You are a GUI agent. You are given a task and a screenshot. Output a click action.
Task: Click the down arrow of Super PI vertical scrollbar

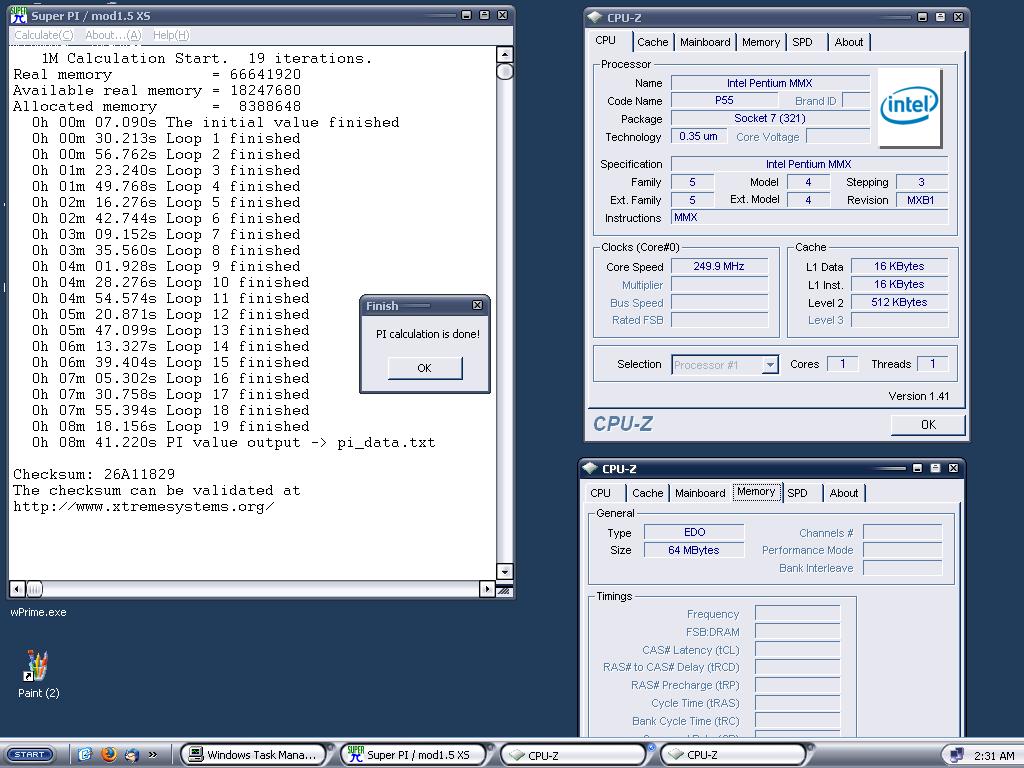504,571
